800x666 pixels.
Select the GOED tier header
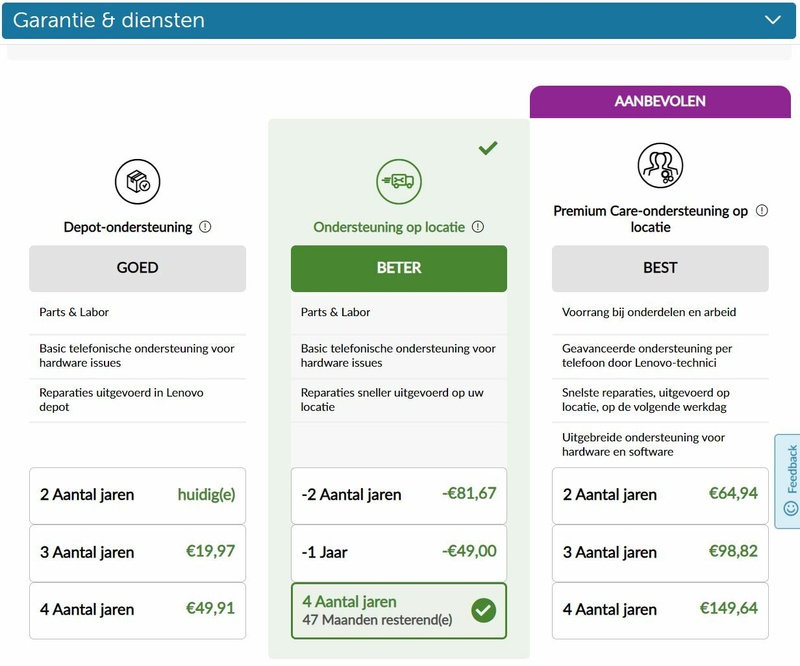tap(137, 268)
